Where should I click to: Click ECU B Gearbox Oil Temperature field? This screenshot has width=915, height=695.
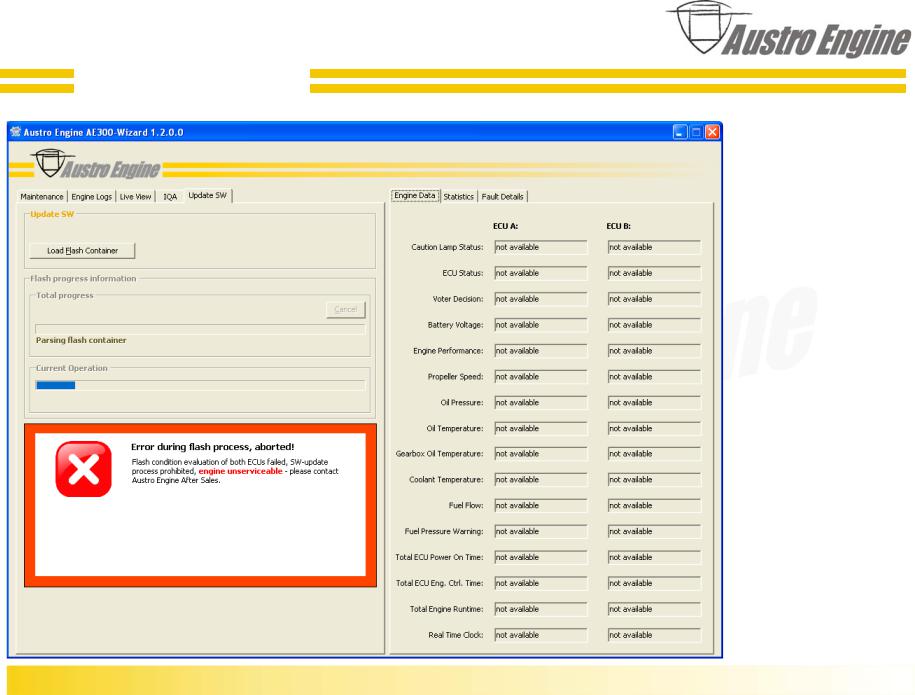pos(654,454)
